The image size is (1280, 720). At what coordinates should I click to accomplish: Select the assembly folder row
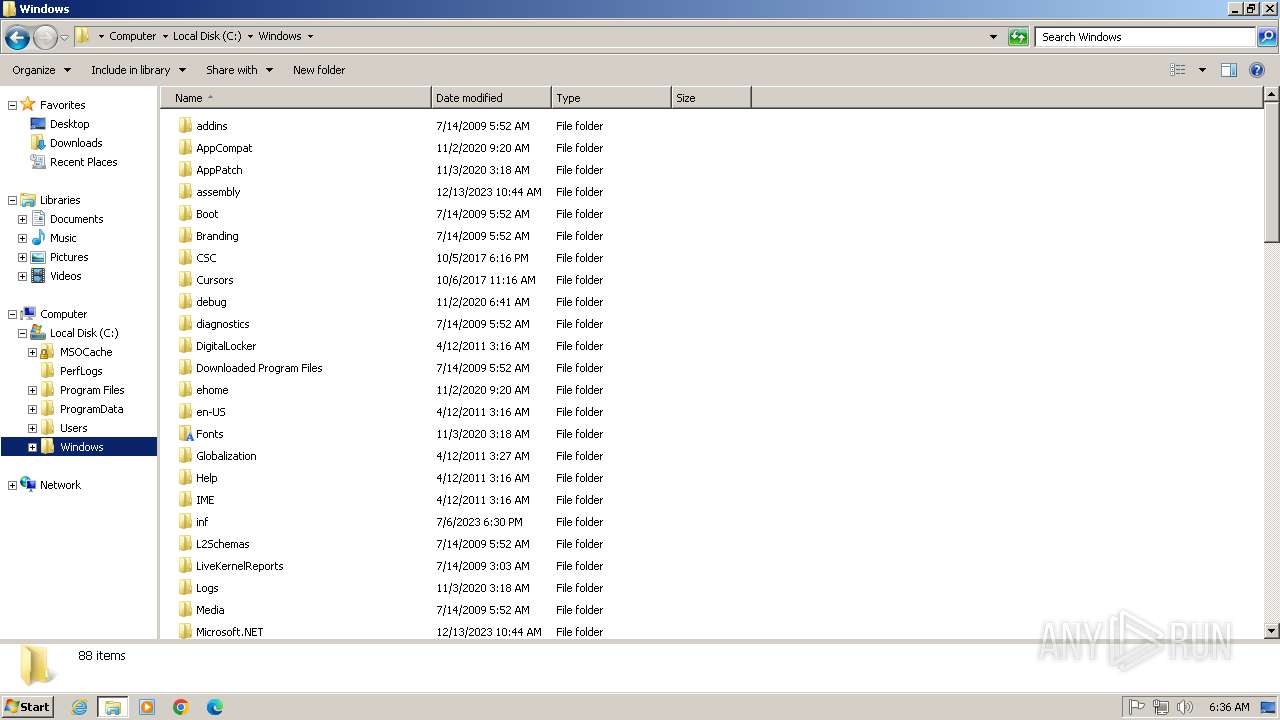[x=218, y=192]
